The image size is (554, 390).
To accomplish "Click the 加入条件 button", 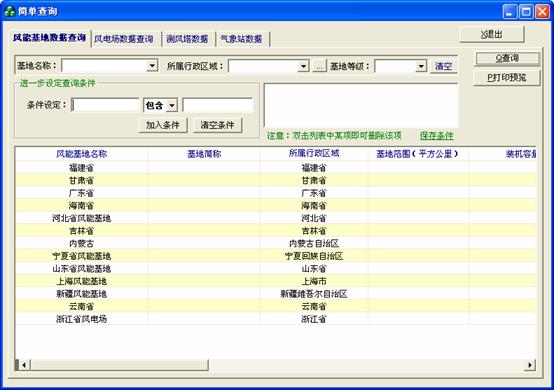I will tap(163, 125).
